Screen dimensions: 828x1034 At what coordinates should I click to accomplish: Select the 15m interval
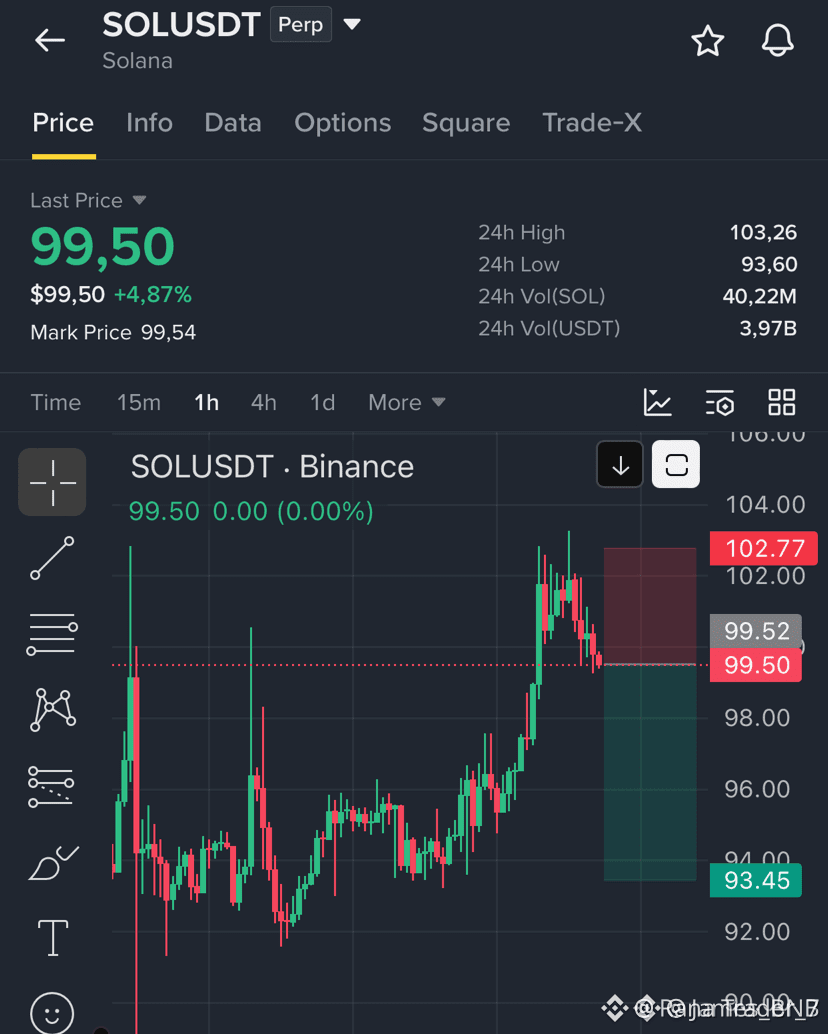pyautogui.click(x=138, y=402)
